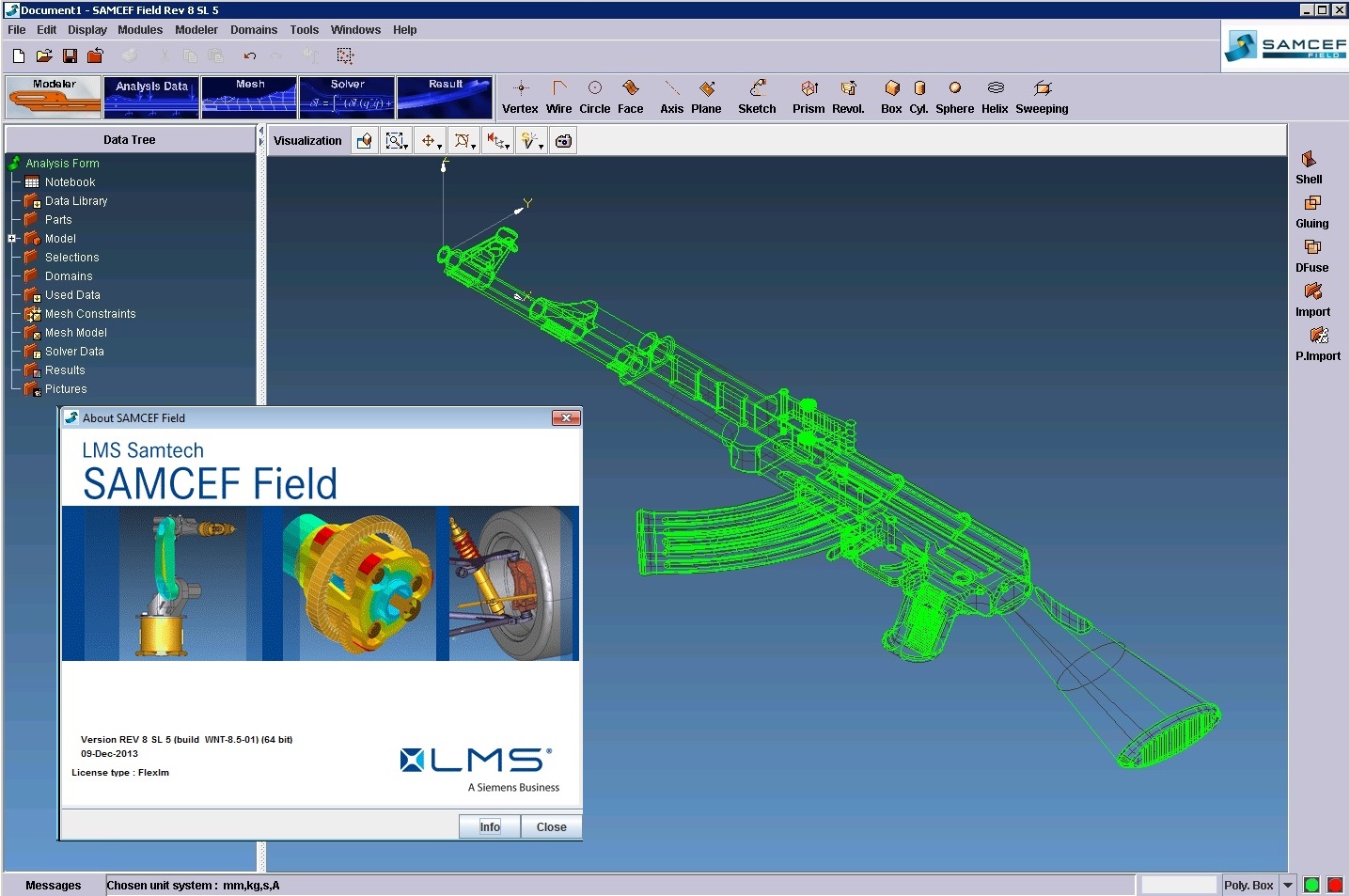Click the empty field beside Poly. Box
Image resolution: width=1350 pixels, height=896 pixels.
[x=1179, y=886]
